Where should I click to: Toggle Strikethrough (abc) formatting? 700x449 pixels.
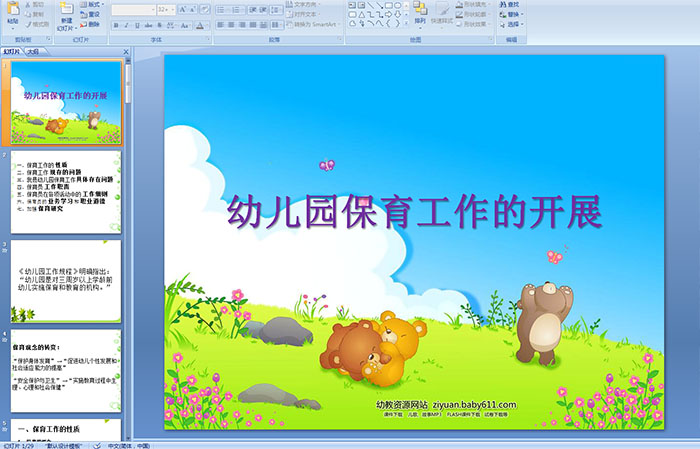click(x=148, y=25)
